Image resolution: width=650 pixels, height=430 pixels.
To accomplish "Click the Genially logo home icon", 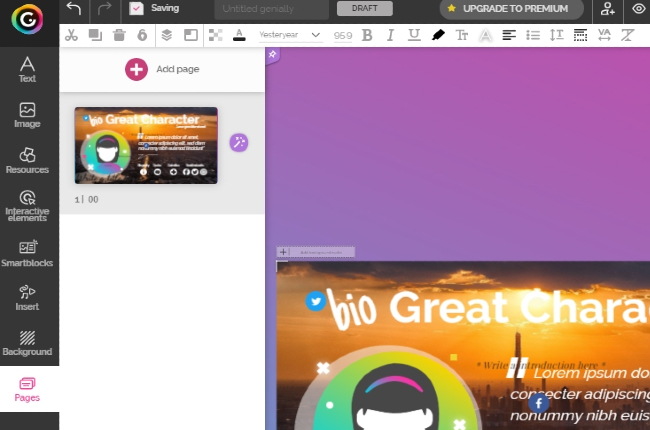I will pyautogui.click(x=27, y=19).
